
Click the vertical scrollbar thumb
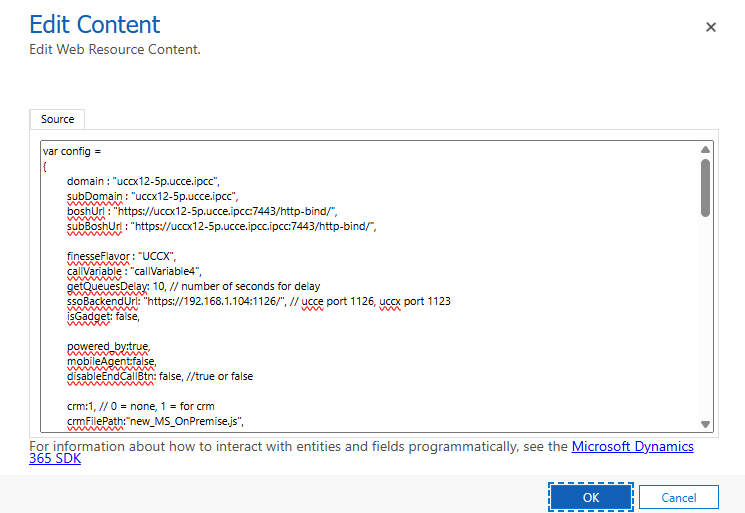click(x=705, y=187)
